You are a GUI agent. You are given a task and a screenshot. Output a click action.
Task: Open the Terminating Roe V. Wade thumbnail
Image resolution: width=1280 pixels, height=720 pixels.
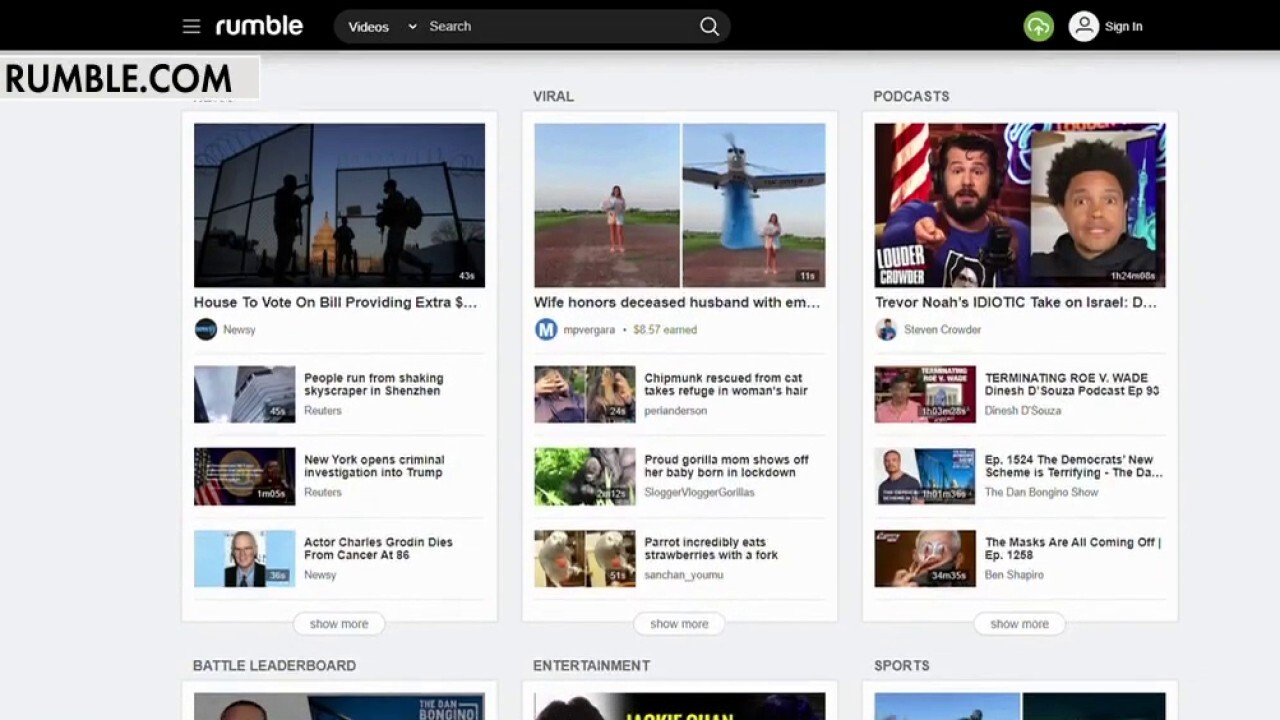click(x=925, y=394)
